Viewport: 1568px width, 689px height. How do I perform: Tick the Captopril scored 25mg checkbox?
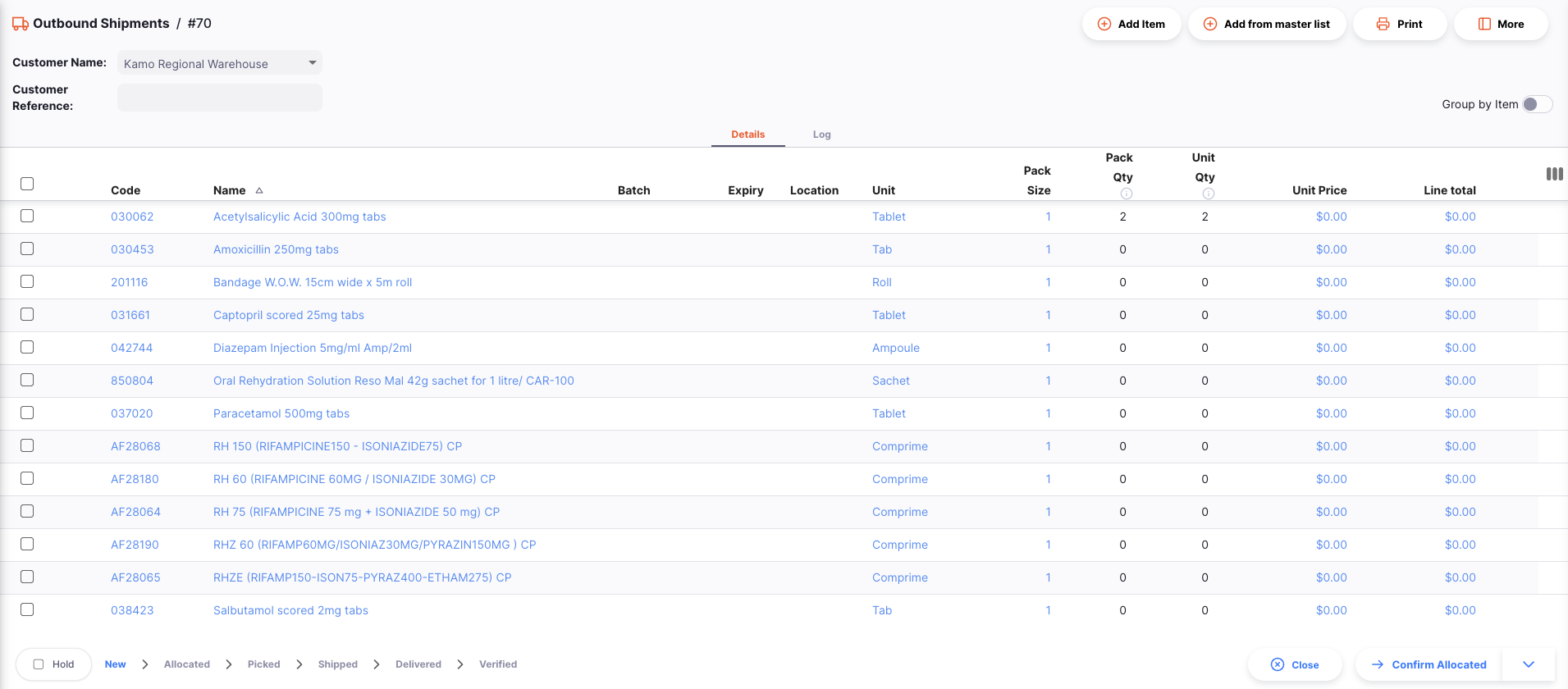tap(27, 314)
